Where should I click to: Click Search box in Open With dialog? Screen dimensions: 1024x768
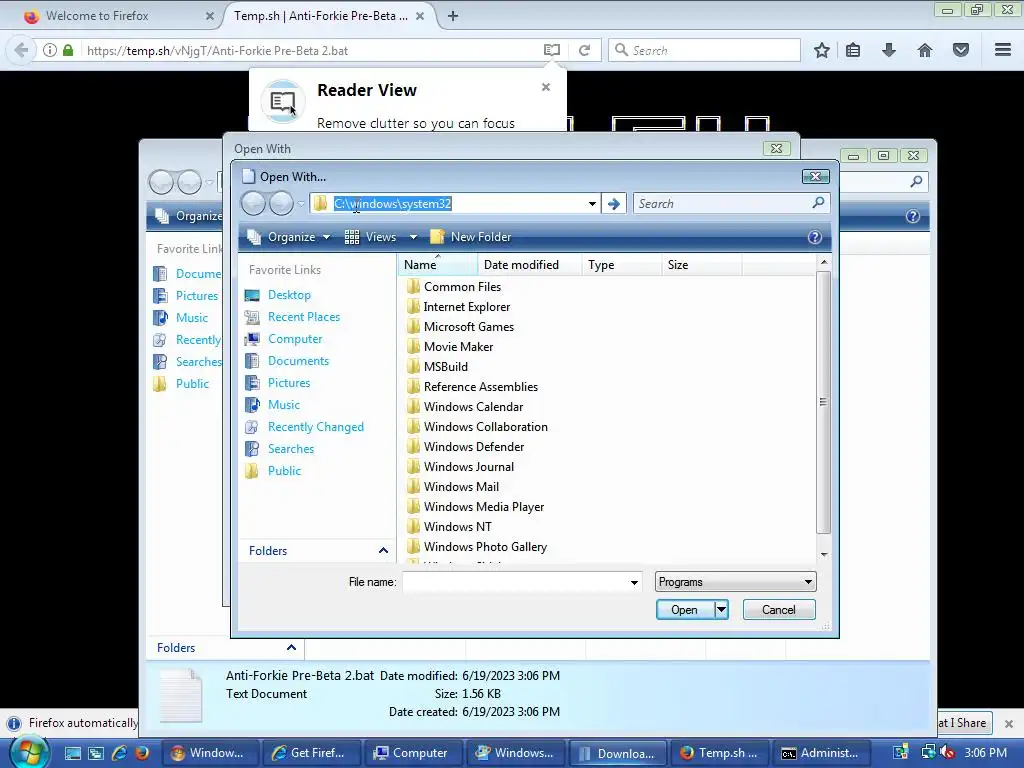[731, 204]
